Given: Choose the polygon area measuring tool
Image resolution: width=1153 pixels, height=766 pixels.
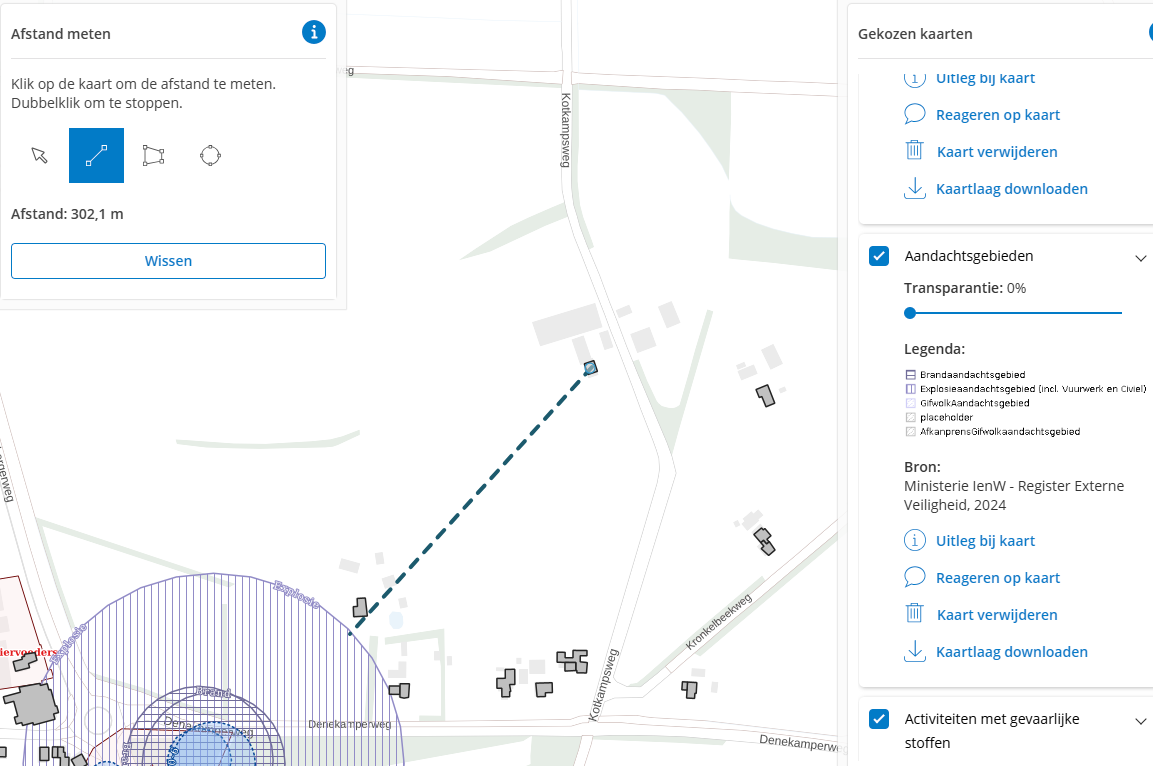Looking at the screenshot, I should 153,155.
